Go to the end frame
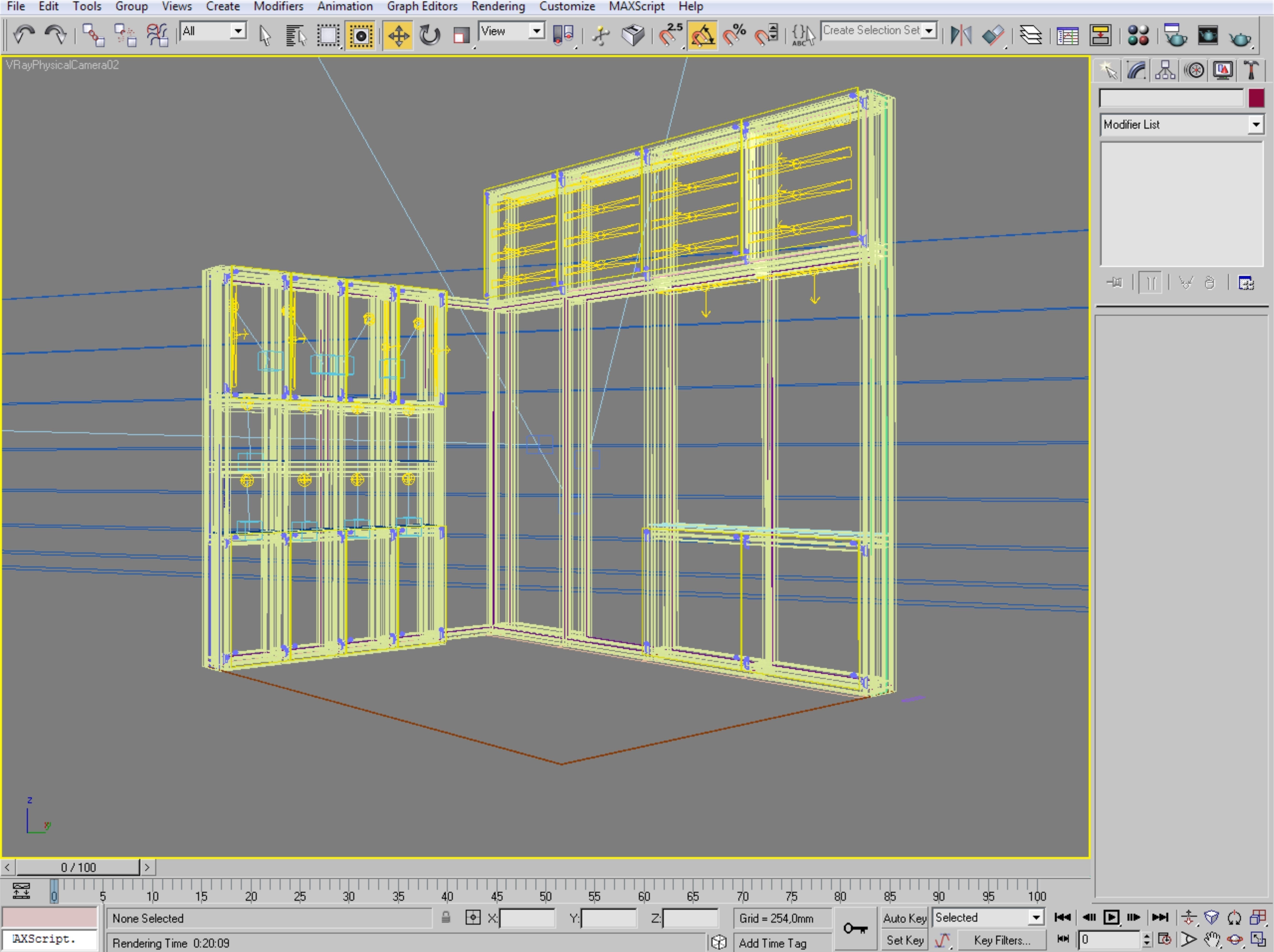 [1160, 917]
